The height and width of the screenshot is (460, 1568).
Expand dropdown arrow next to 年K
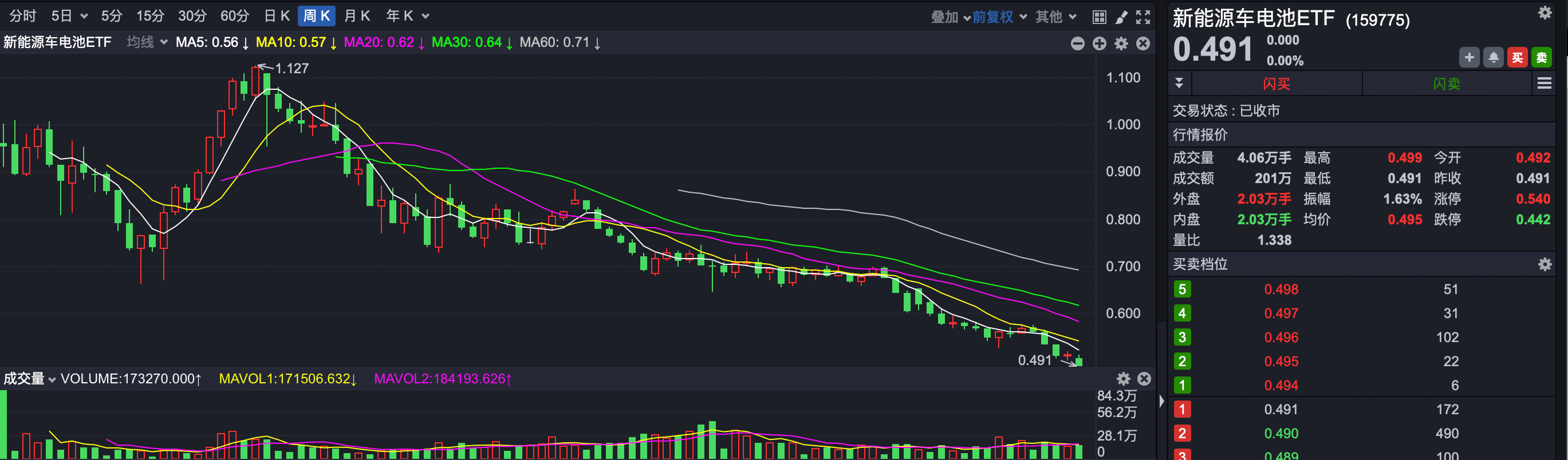click(x=426, y=17)
